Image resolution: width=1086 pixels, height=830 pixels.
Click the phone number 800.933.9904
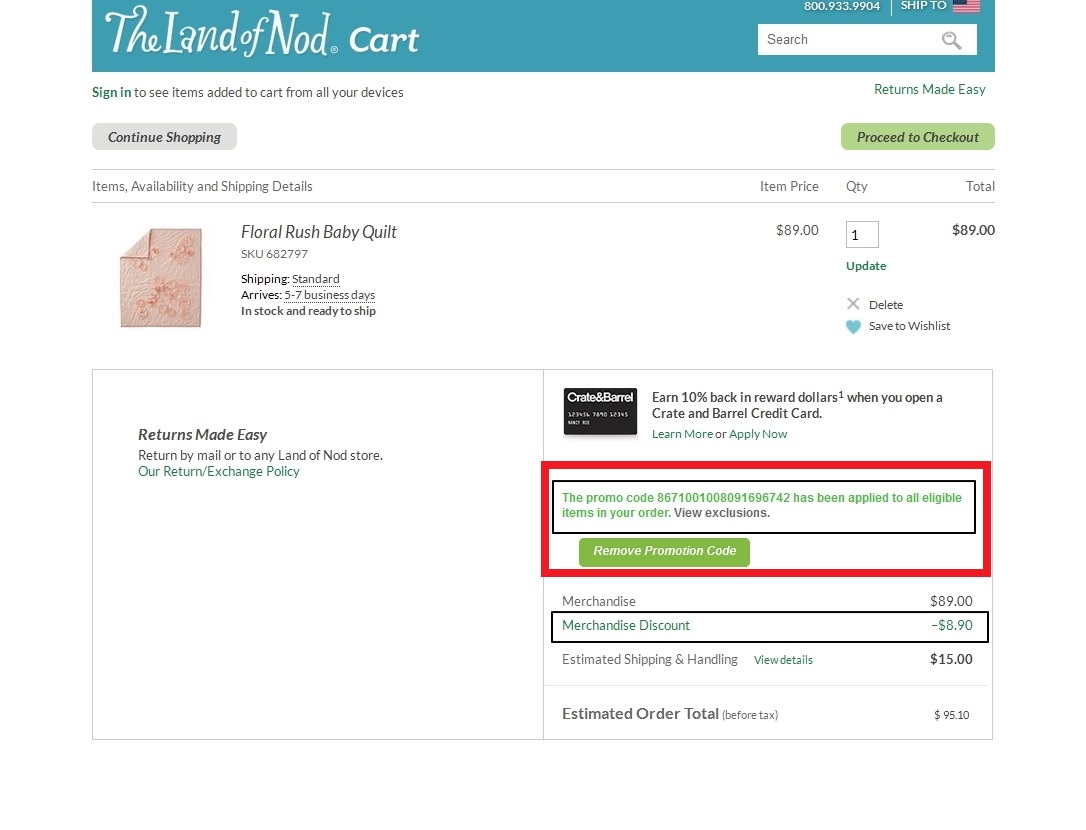(842, 6)
